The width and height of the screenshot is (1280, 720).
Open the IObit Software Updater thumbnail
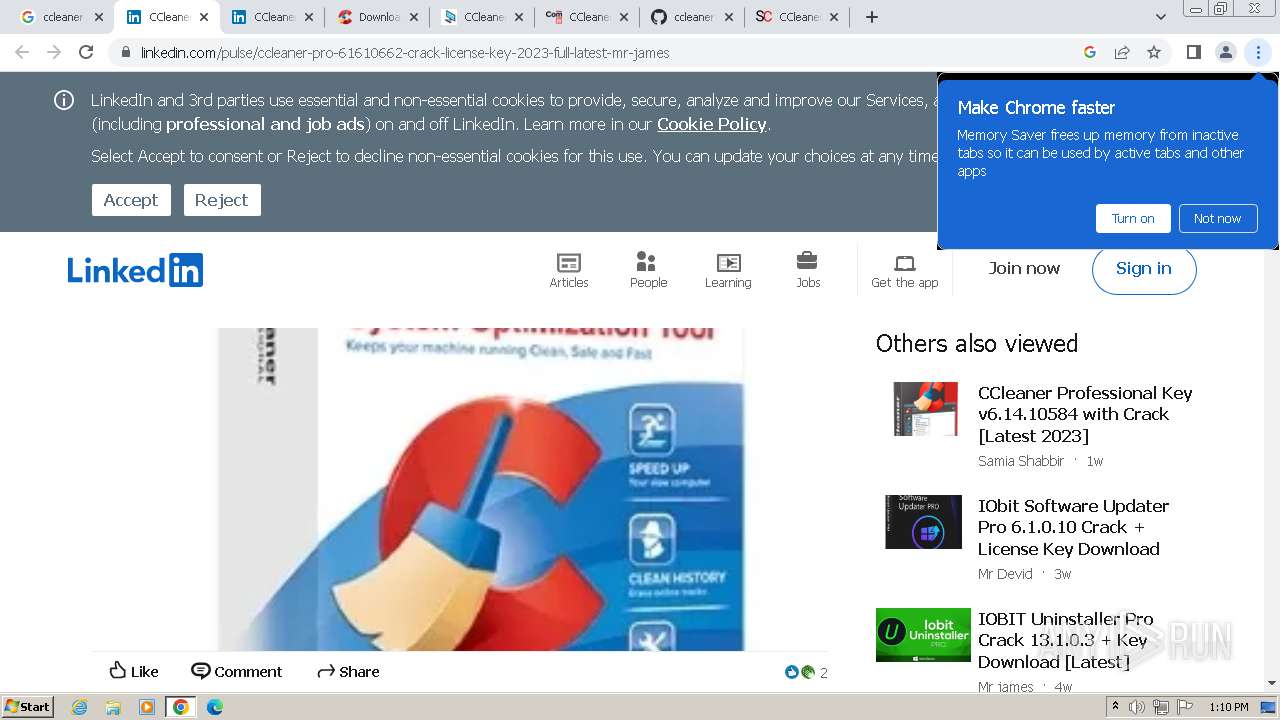click(923, 522)
